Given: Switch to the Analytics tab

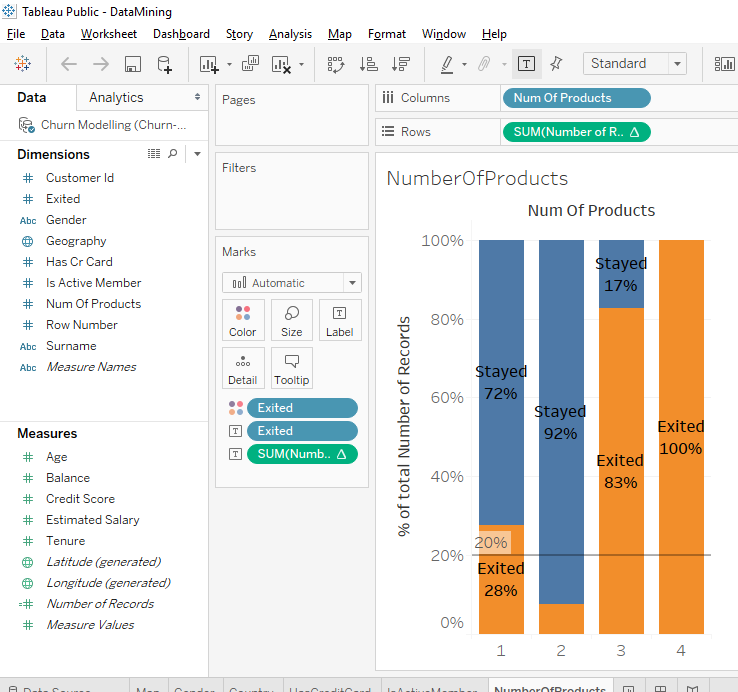Looking at the screenshot, I should point(116,97).
